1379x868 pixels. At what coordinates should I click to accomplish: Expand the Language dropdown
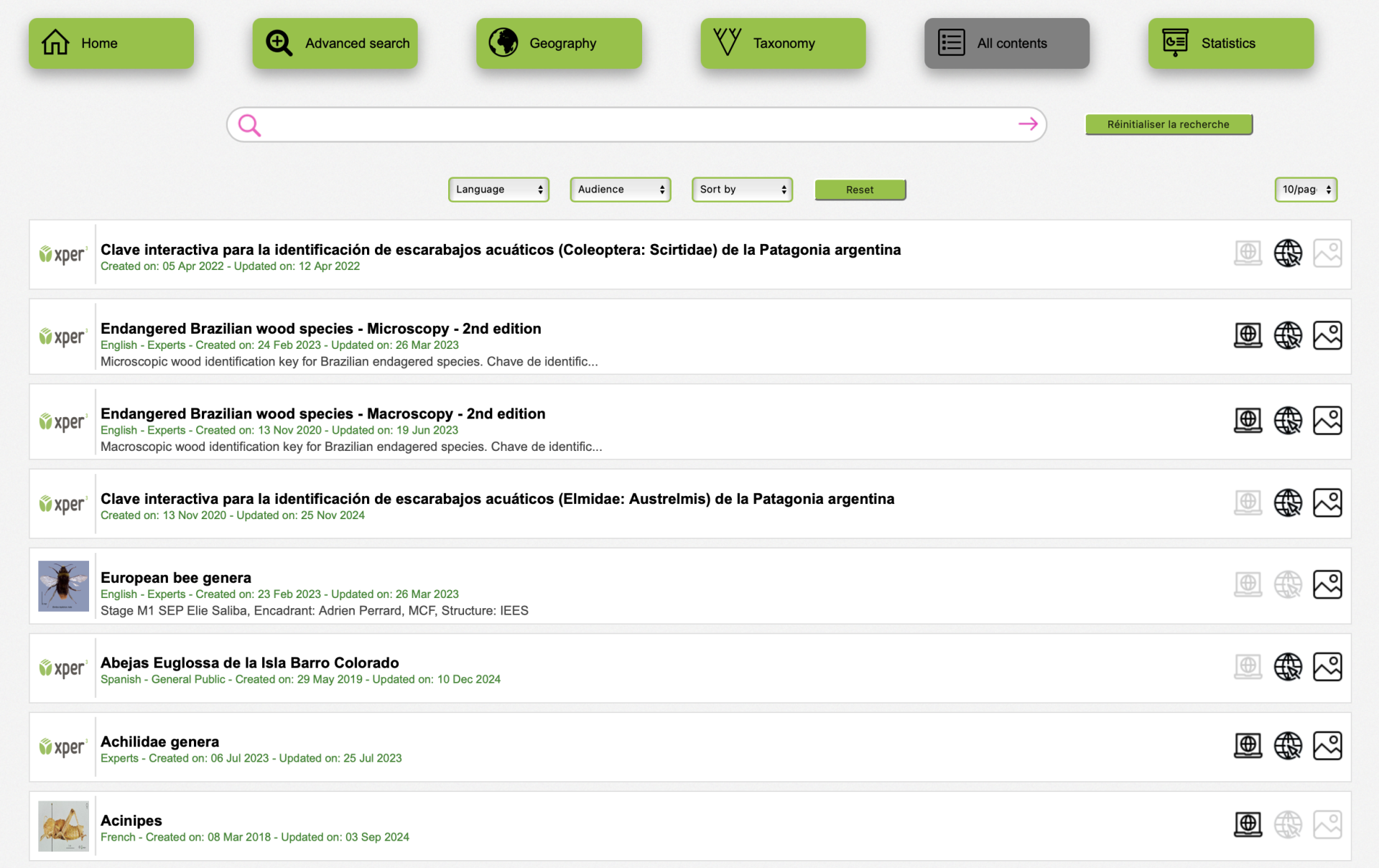click(498, 190)
